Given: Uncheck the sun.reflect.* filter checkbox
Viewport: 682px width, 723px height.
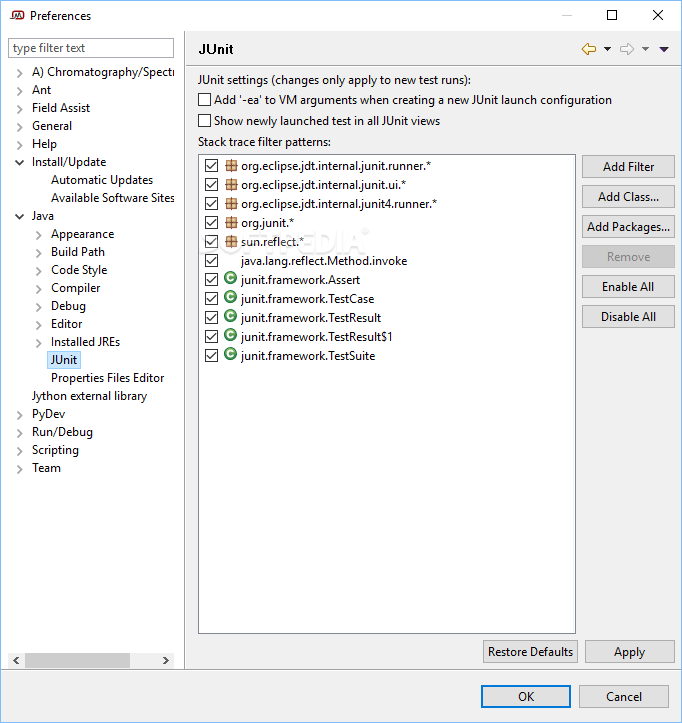Looking at the screenshot, I should (x=211, y=242).
